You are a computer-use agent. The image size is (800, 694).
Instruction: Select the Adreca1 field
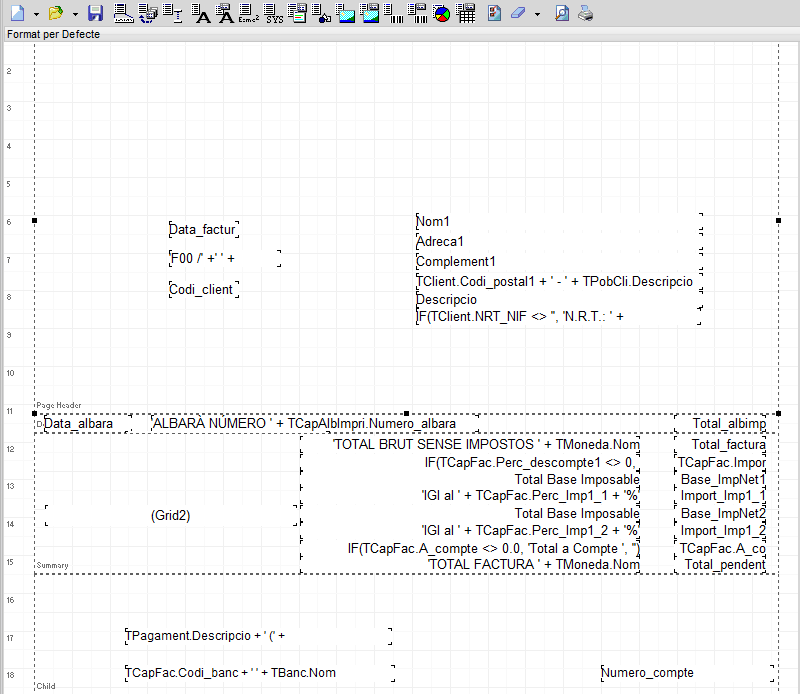point(559,241)
